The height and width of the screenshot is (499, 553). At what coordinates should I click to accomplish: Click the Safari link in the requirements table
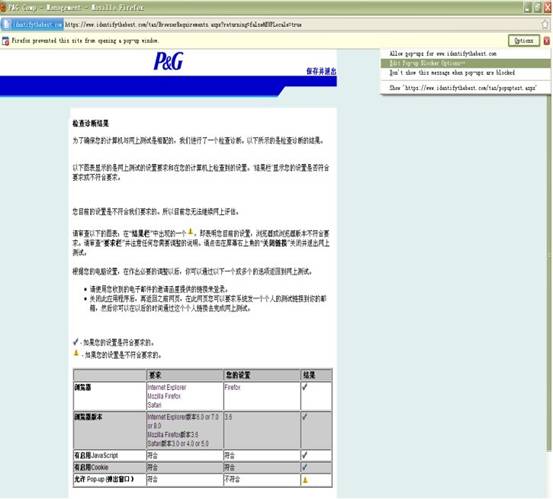pos(154,405)
